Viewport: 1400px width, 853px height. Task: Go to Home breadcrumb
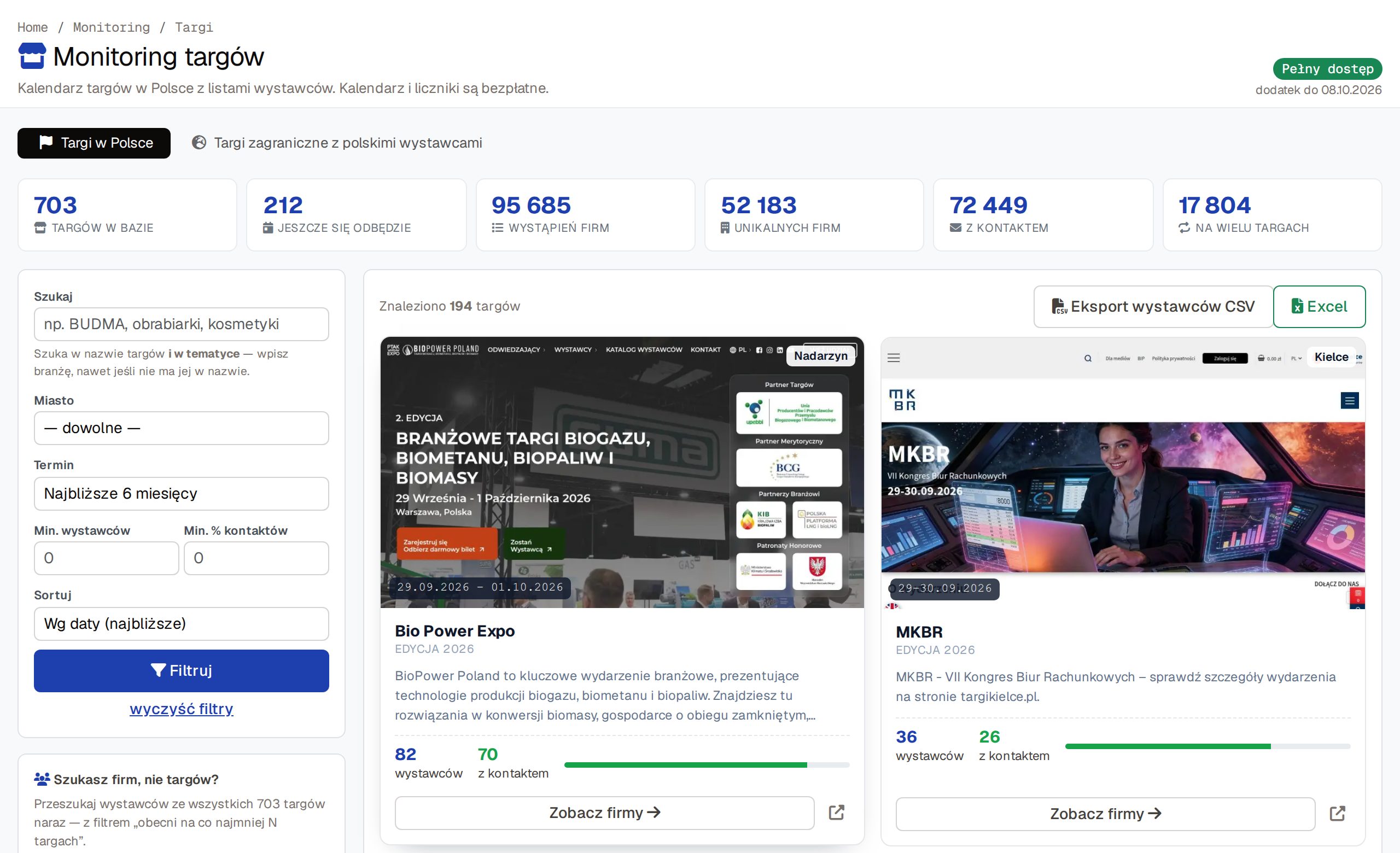(32, 27)
